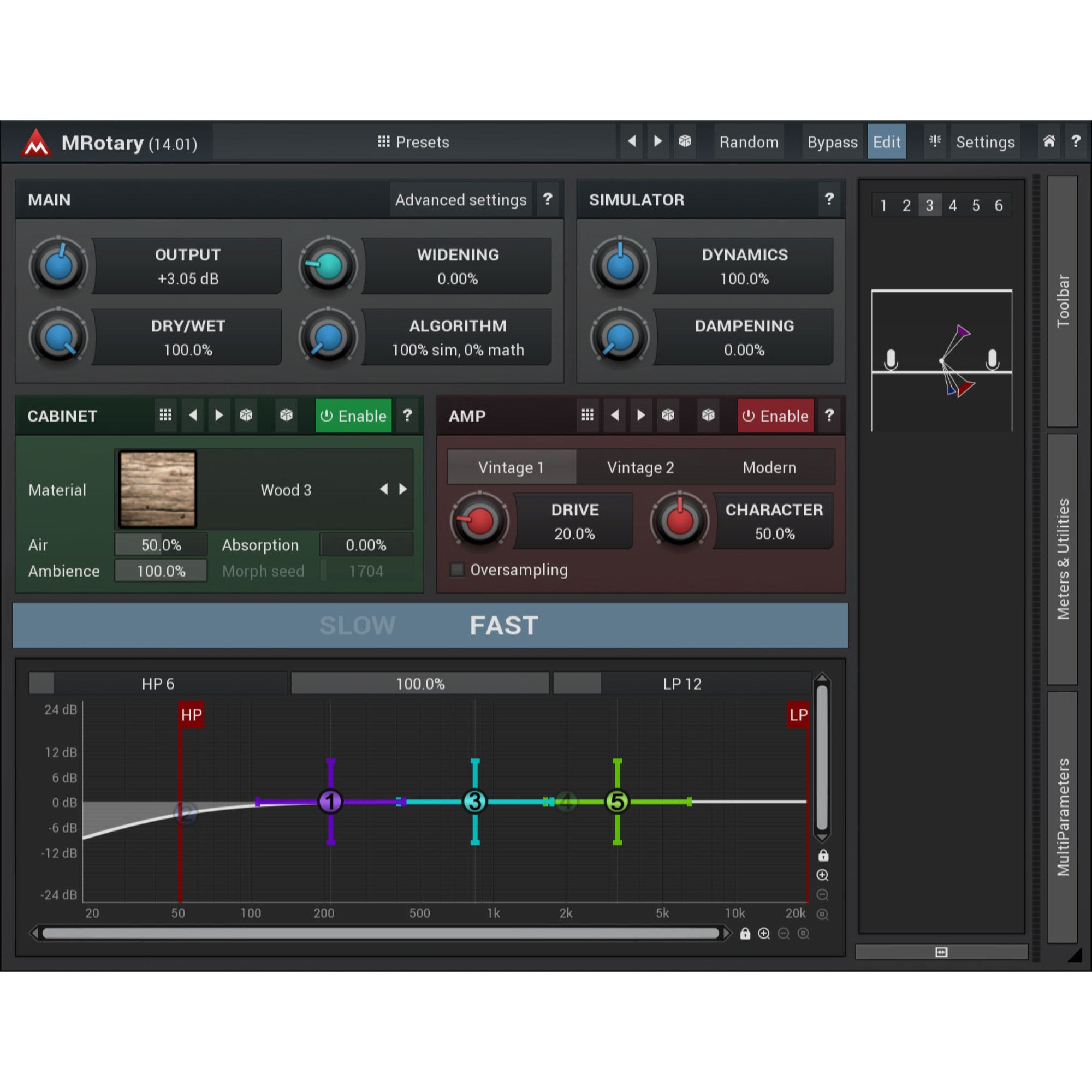This screenshot has width=1092, height=1092.
Task: Click the channel mode icon left of Settings
Action: (935, 141)
